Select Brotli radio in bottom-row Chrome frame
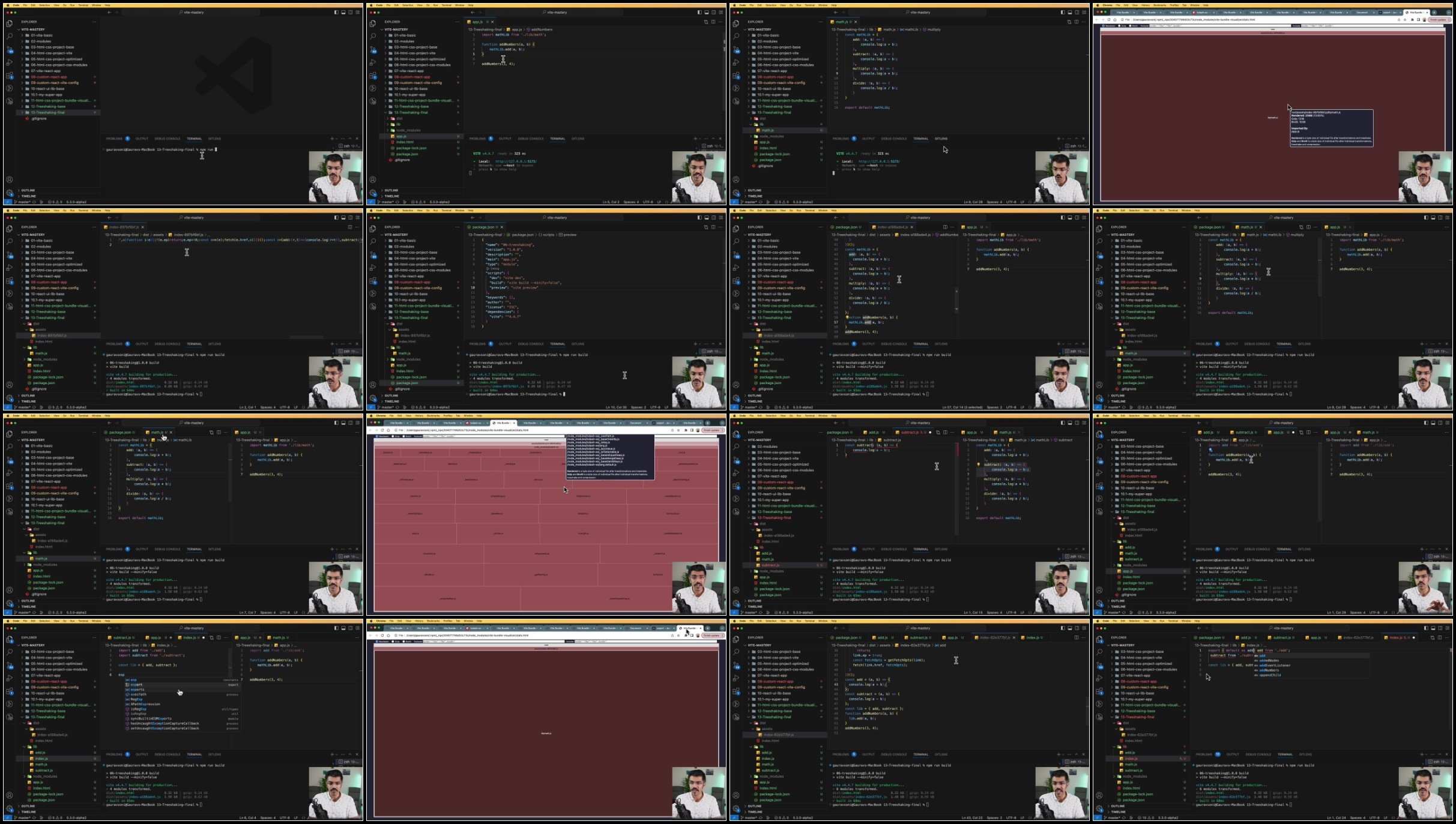Image resolution: width=1456 pixels, height=824 pixels. (404, 641)
